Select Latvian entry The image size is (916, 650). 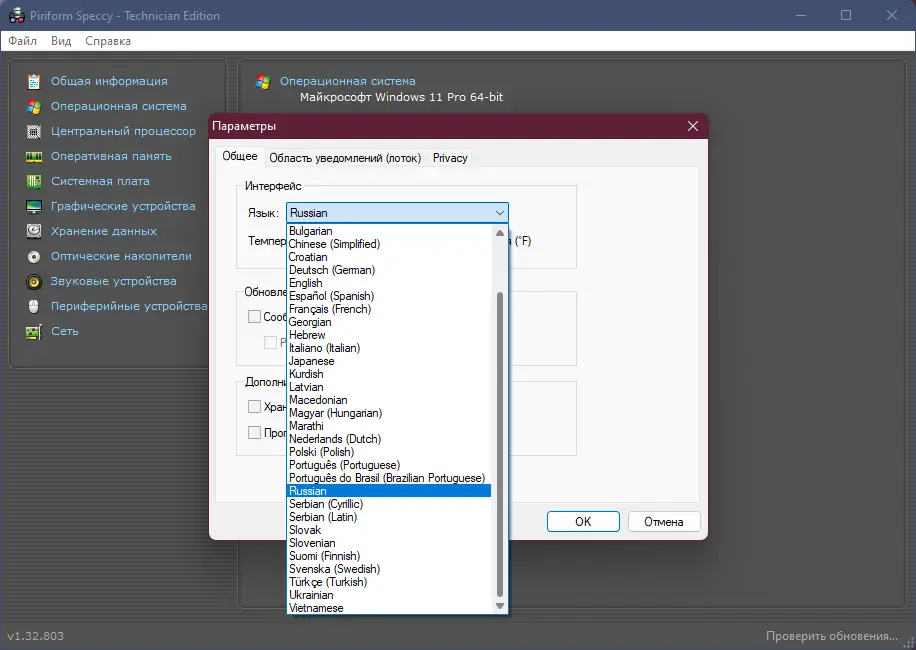pos(390,387)
